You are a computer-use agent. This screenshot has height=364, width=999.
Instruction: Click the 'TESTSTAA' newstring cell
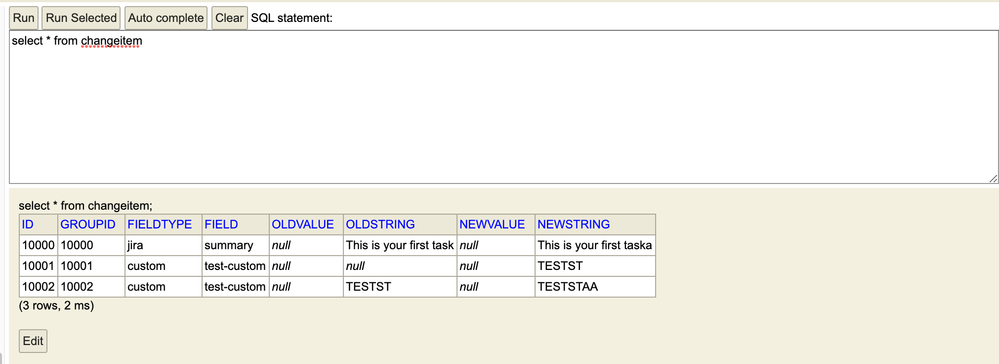595,287
